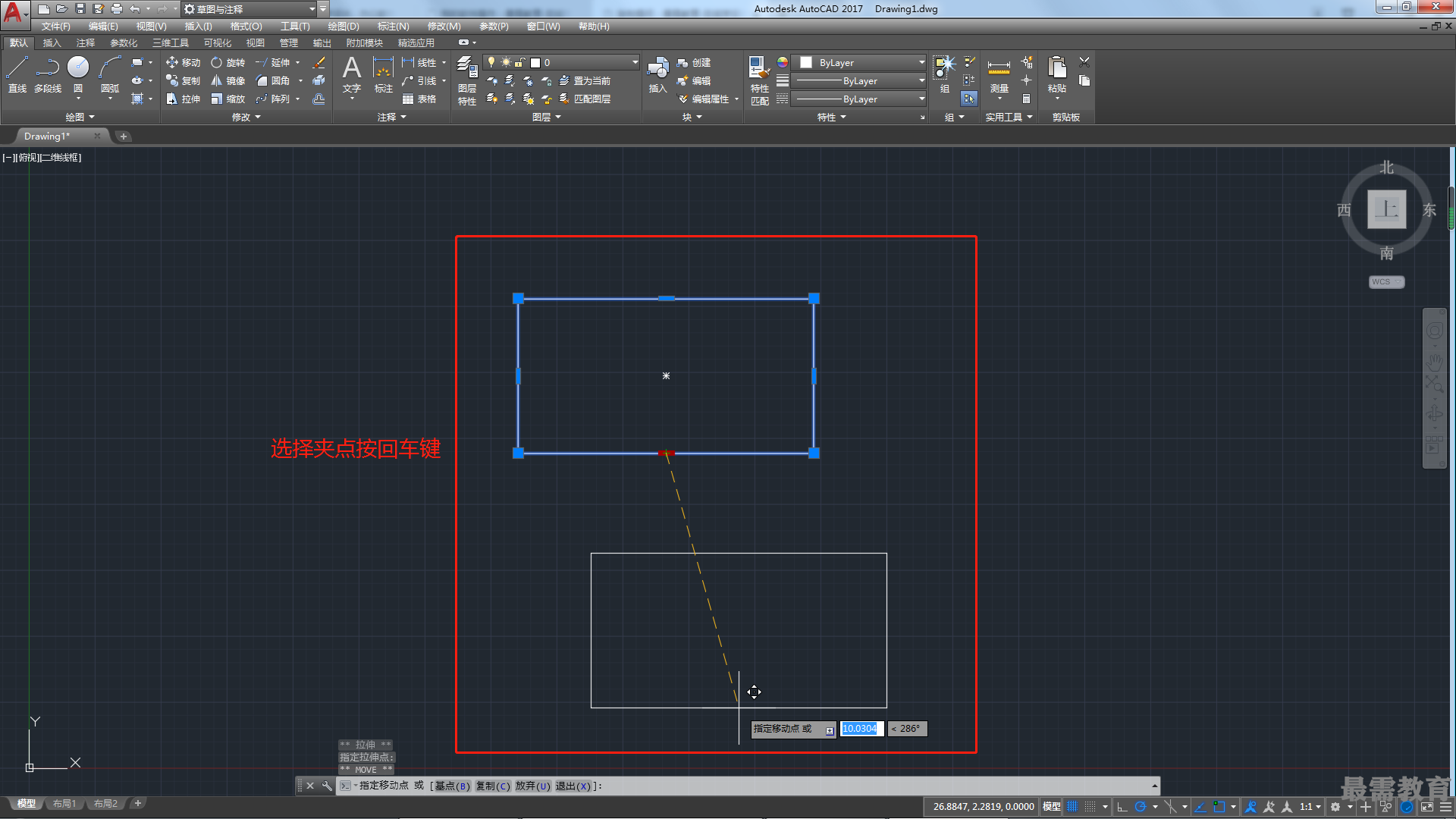
Task: Expand the 修改 (Modify) panel
Action: pos(246,117)
